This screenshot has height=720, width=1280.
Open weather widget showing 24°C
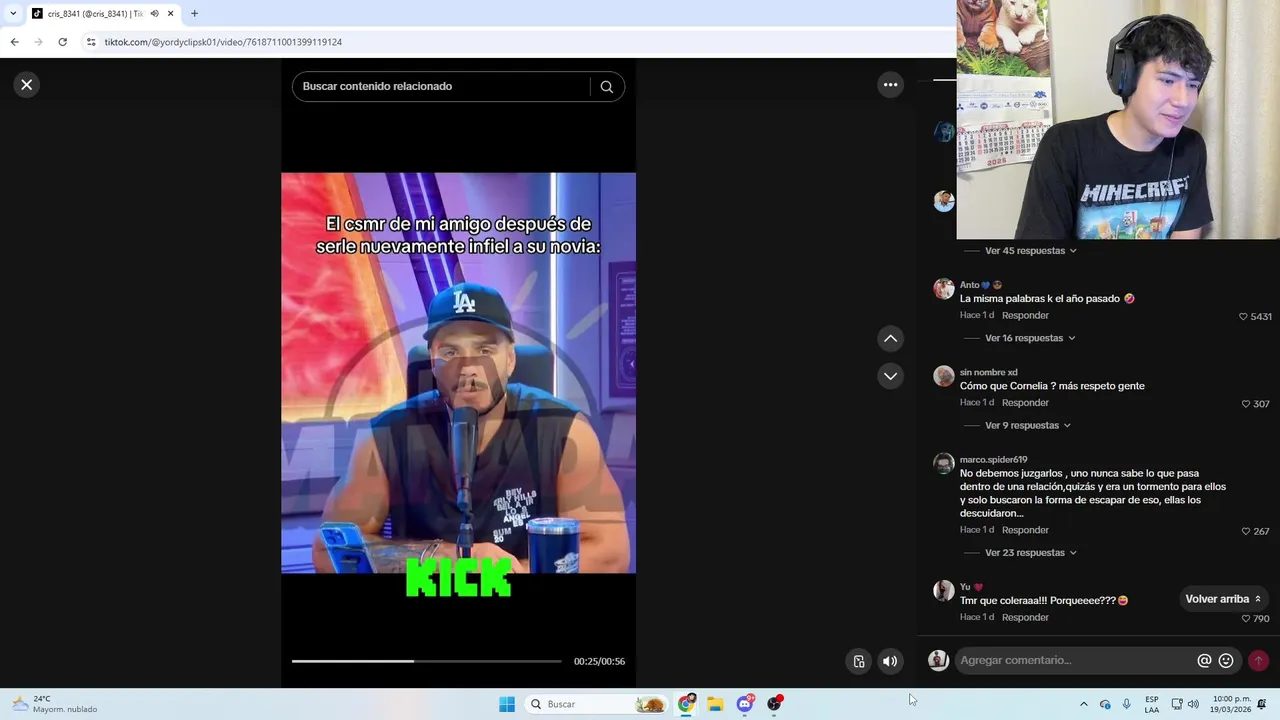tap(55, 704)
